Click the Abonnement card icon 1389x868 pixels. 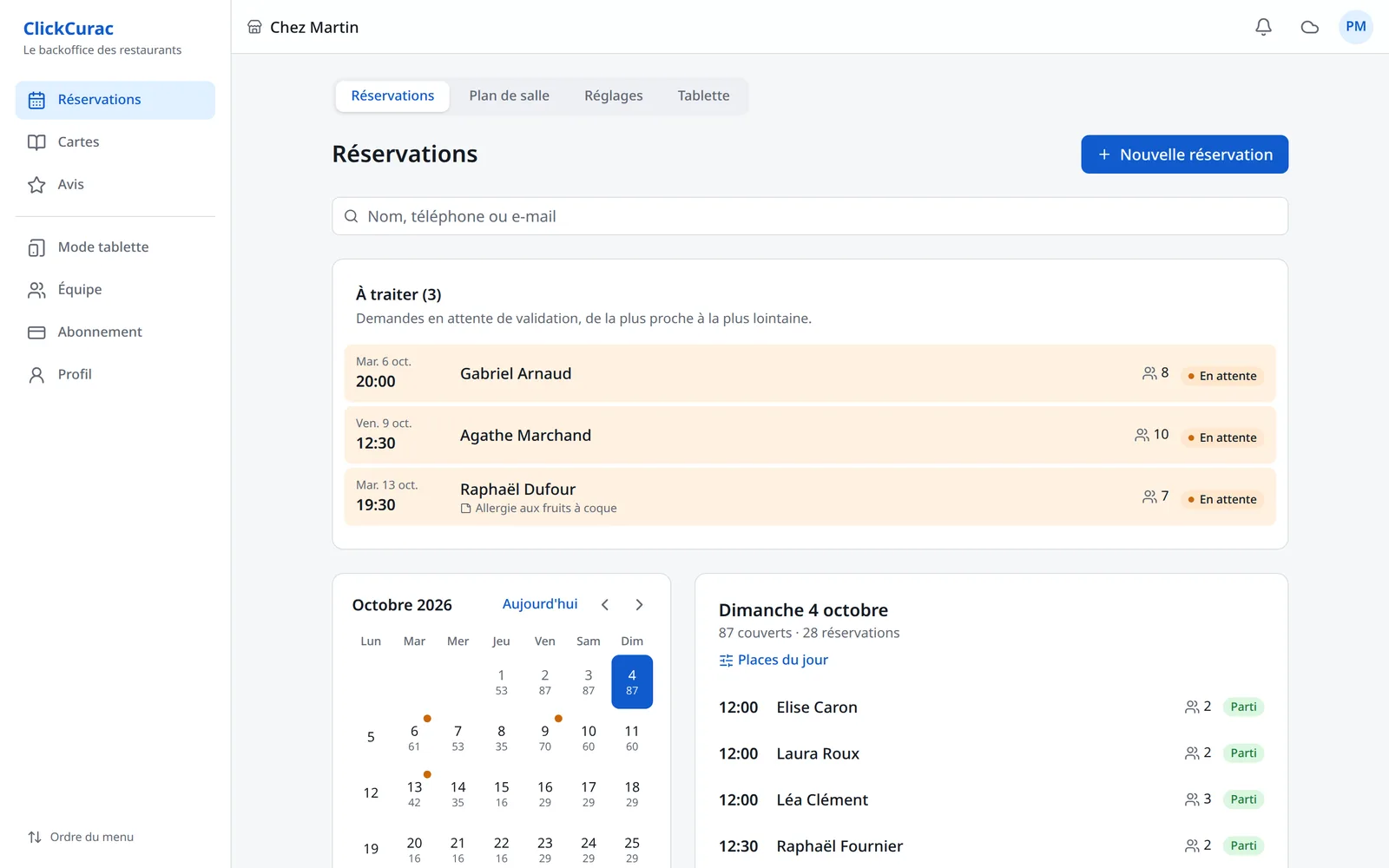point(36,332)
